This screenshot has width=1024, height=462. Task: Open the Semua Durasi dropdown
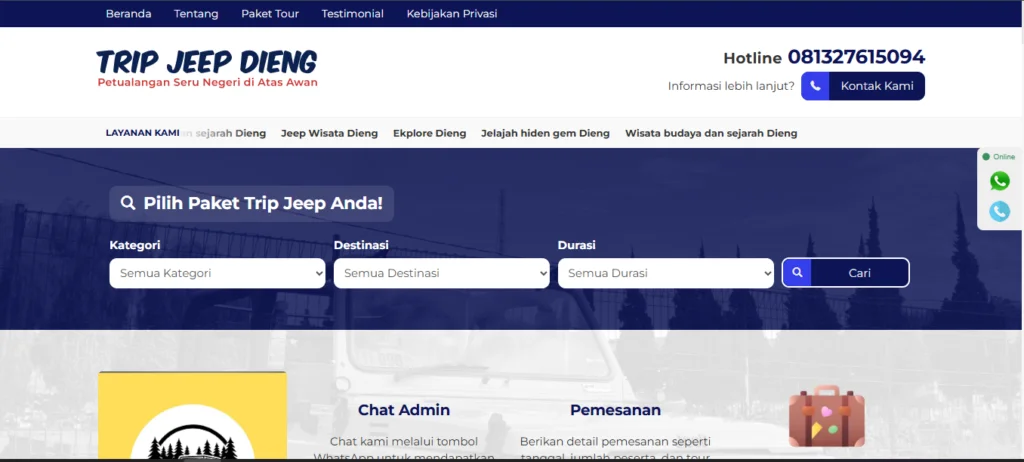click(665, 273)
